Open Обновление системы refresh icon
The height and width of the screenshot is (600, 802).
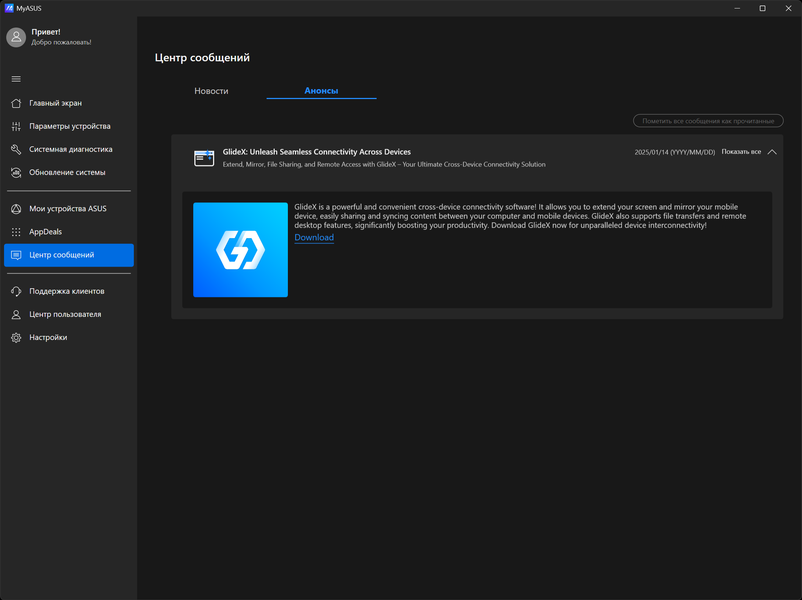(x=16, y=172)
